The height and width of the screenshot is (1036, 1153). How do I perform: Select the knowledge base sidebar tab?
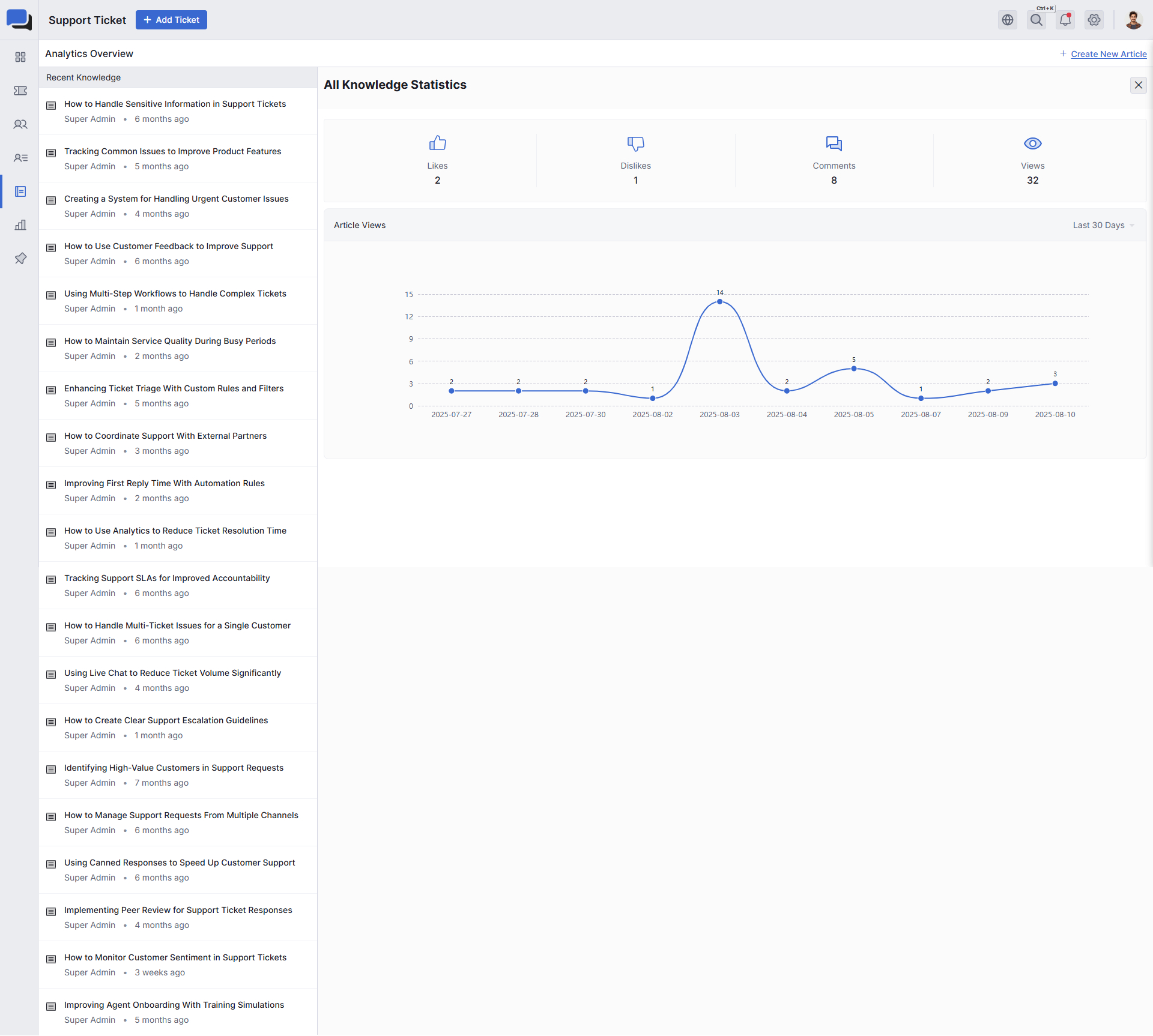click(20, 191)
